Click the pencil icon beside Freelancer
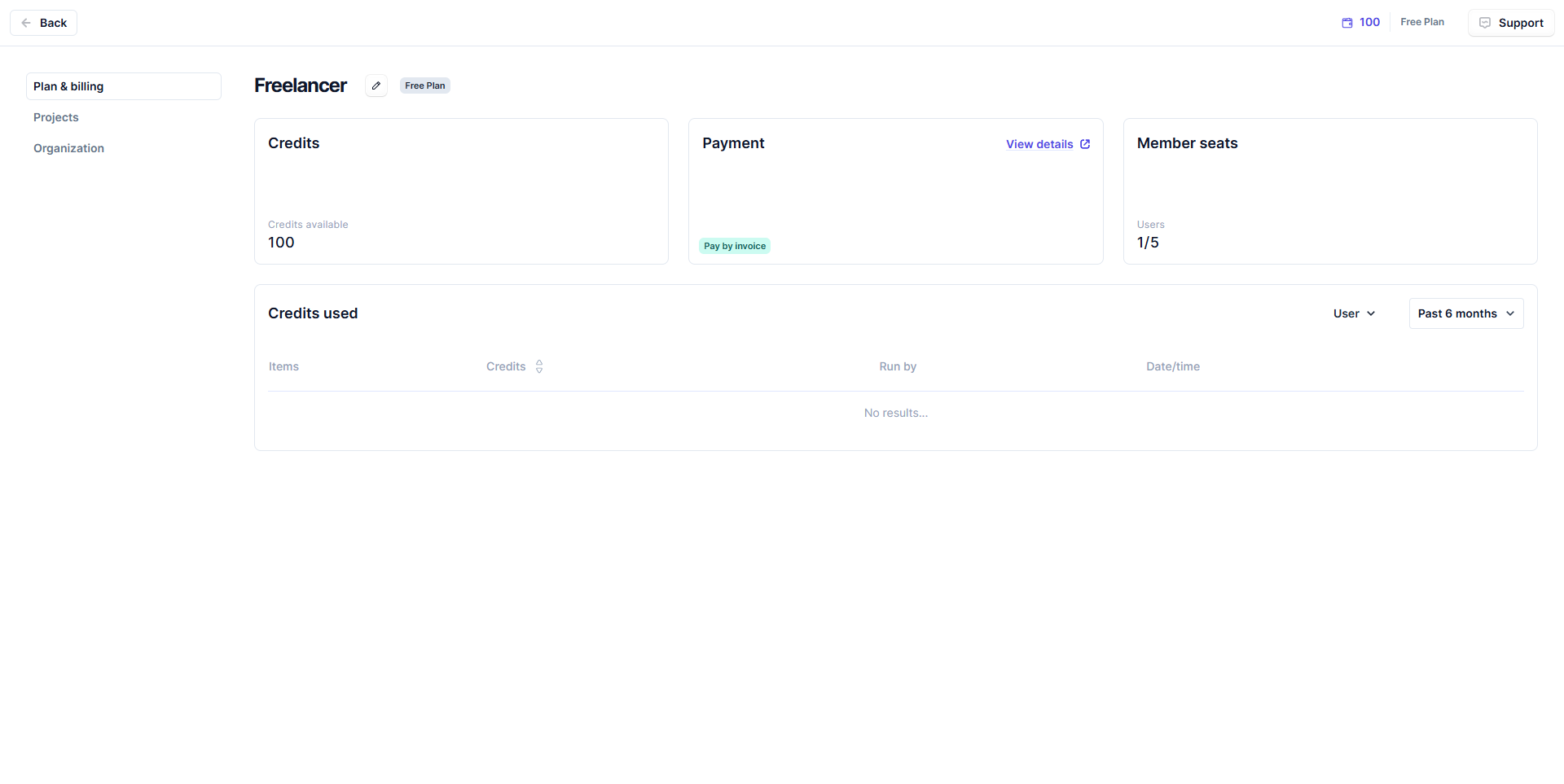Viewport: 1564px width, 784px height. (x=376, y=85)
